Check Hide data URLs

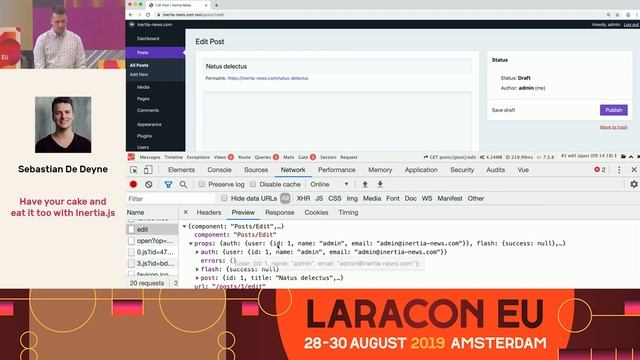(224, 198)
